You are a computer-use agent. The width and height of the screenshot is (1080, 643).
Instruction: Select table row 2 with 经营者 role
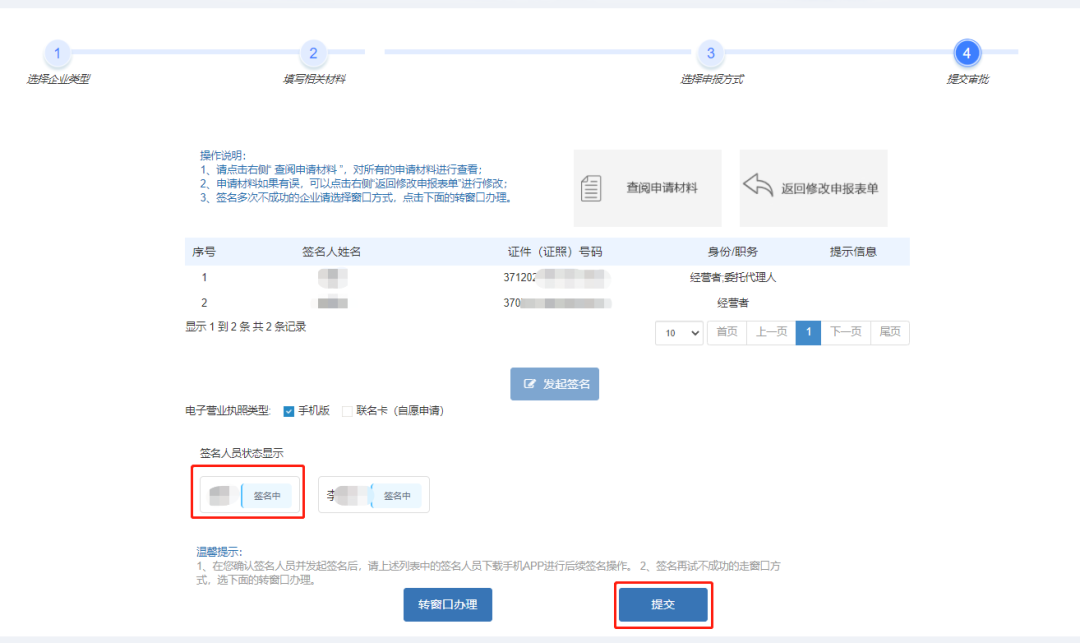547,302
